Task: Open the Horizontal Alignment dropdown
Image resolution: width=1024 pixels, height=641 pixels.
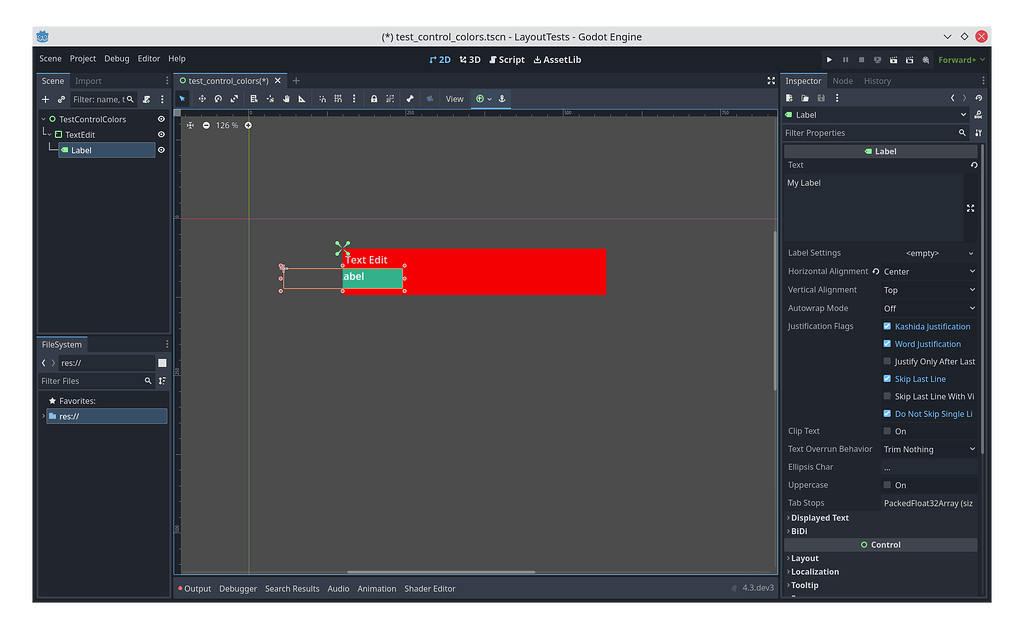Action: (x=929, y=271)
